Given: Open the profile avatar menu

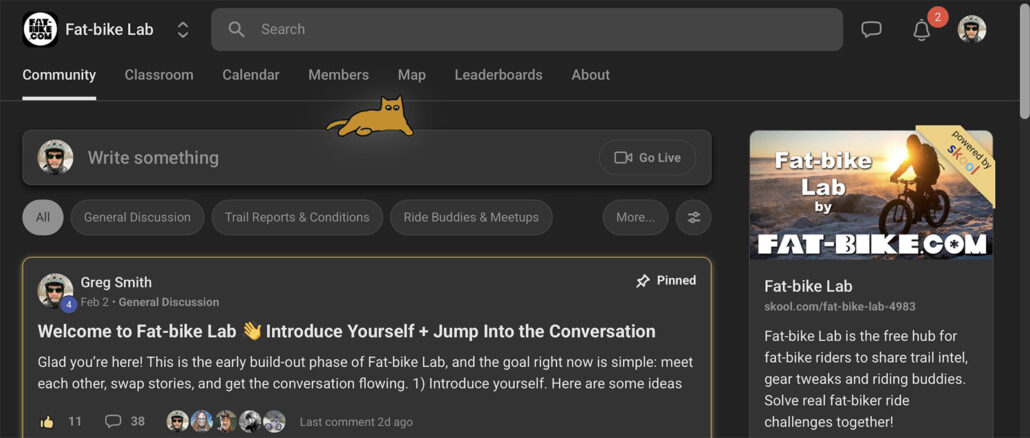Looking at the screenshot, I should tap(971, 30).
